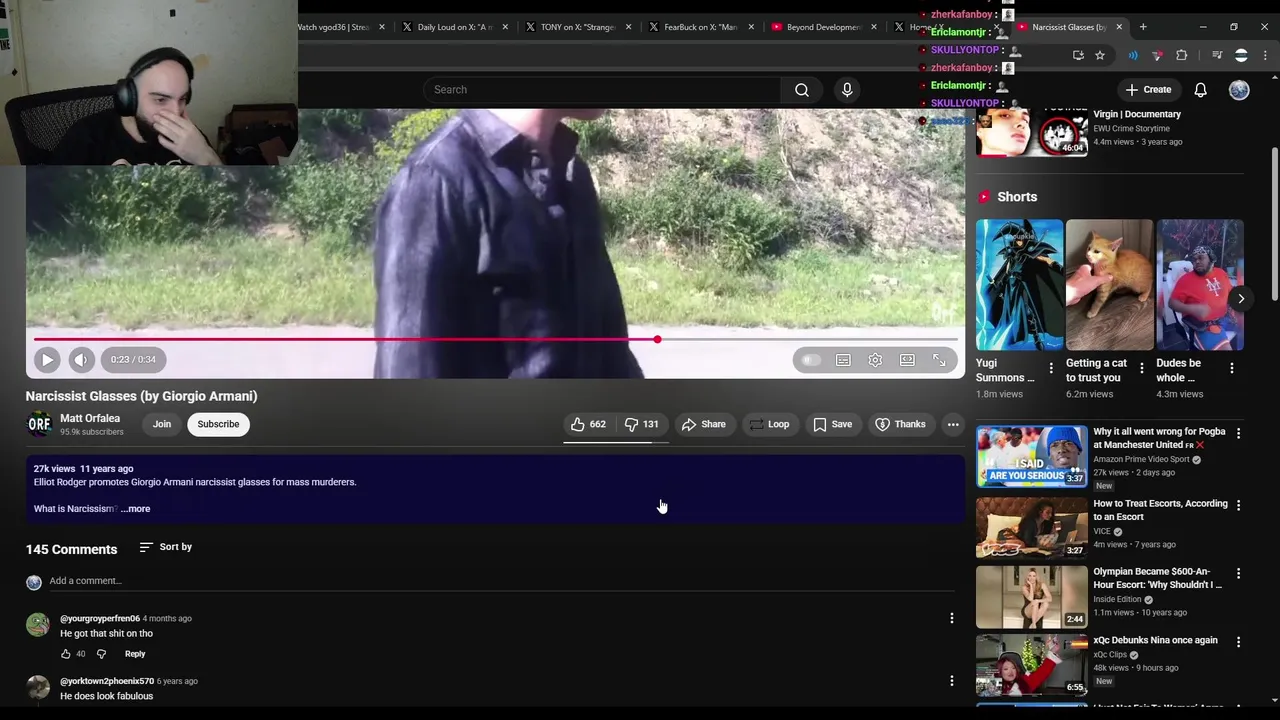Open the Pogba Manchester United video
This screenshot has height=720, width=1280.
(x=1031, y=457)
